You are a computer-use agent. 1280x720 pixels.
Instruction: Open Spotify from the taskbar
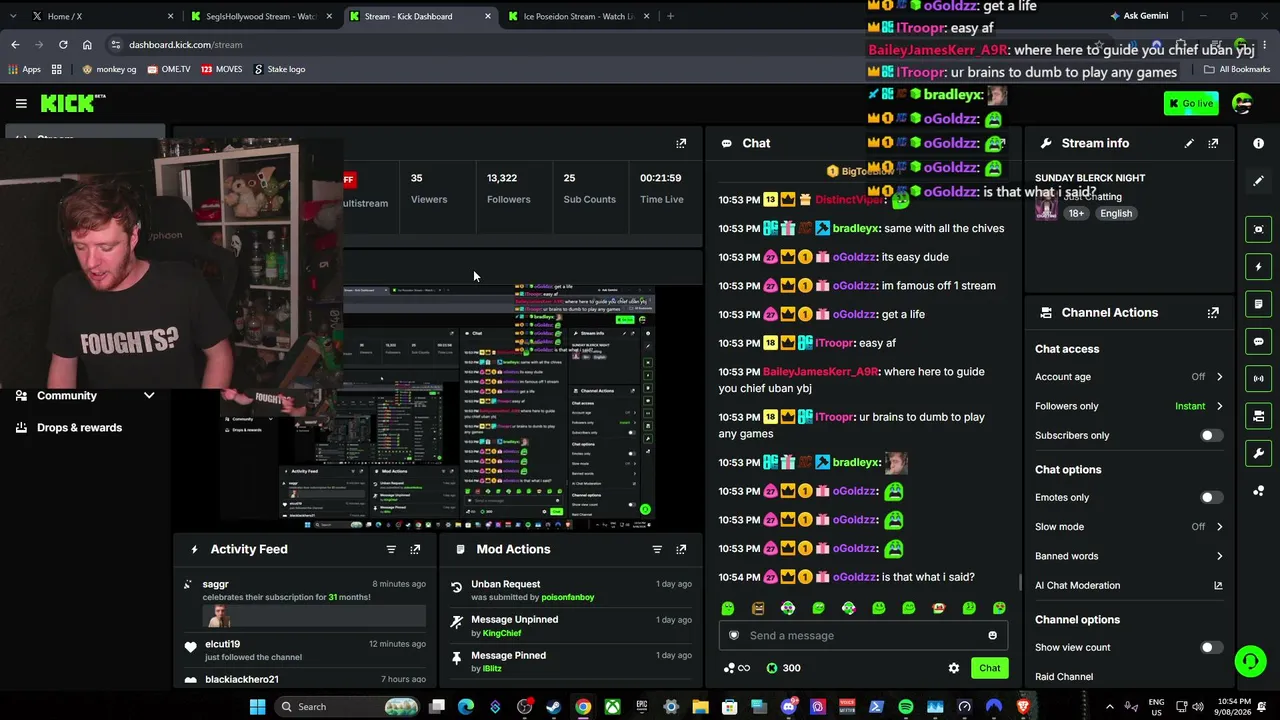[906, 707]
